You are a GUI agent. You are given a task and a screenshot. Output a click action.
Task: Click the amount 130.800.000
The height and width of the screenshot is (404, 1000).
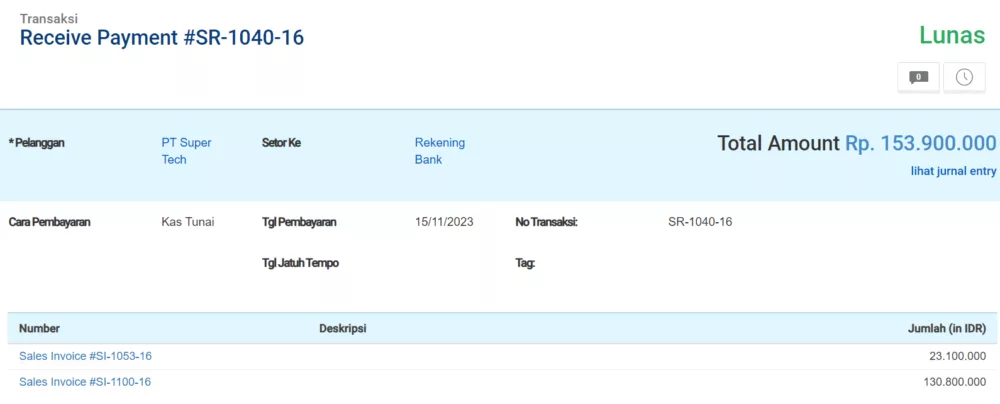(x=955, y=382)
